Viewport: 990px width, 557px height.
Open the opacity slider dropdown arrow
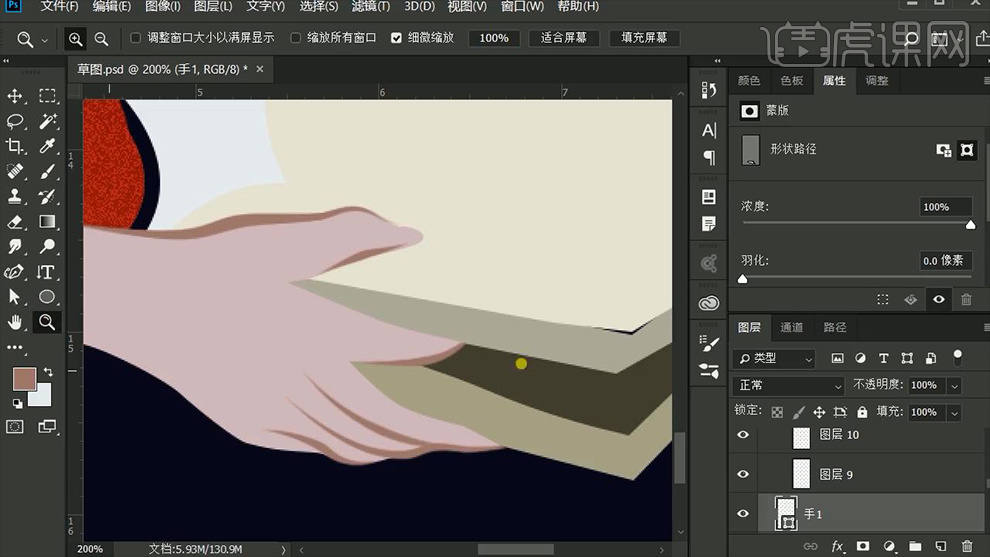tap(955, 386)
